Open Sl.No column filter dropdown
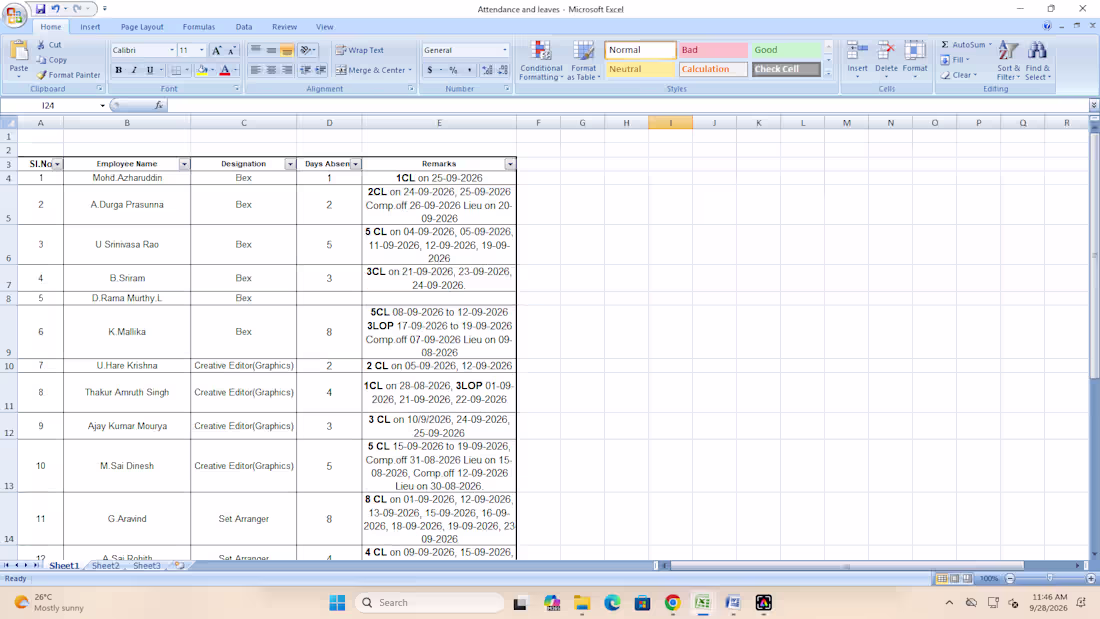Image resolution: width=1100 pixels, height=619 pixels. tap(58, 164)
